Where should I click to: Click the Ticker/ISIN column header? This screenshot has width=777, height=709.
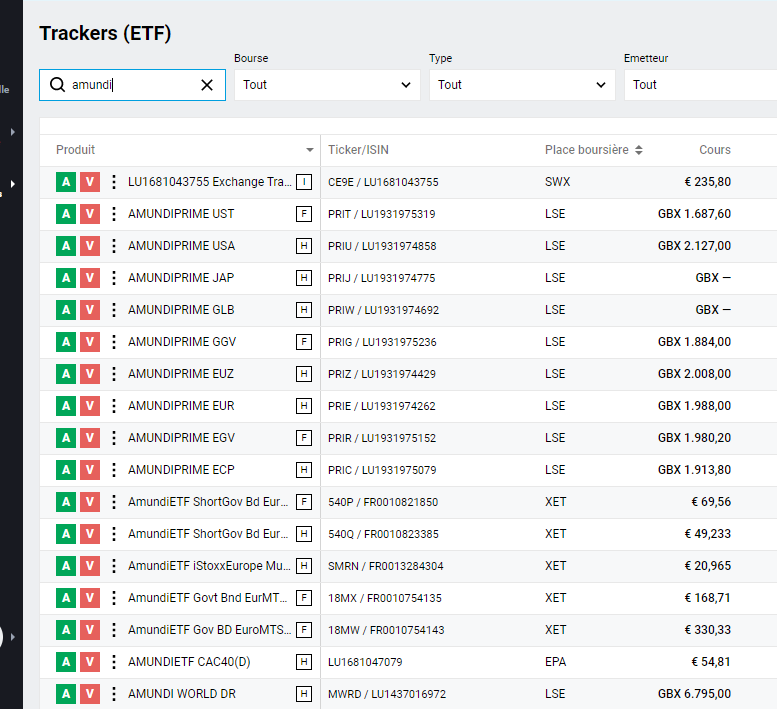[358, 150]
